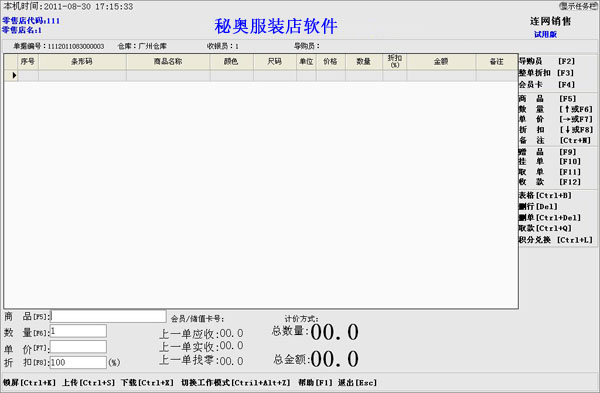Click 挂单 [F10] to hold order
The image size is (600, 393).
[549, 161]
